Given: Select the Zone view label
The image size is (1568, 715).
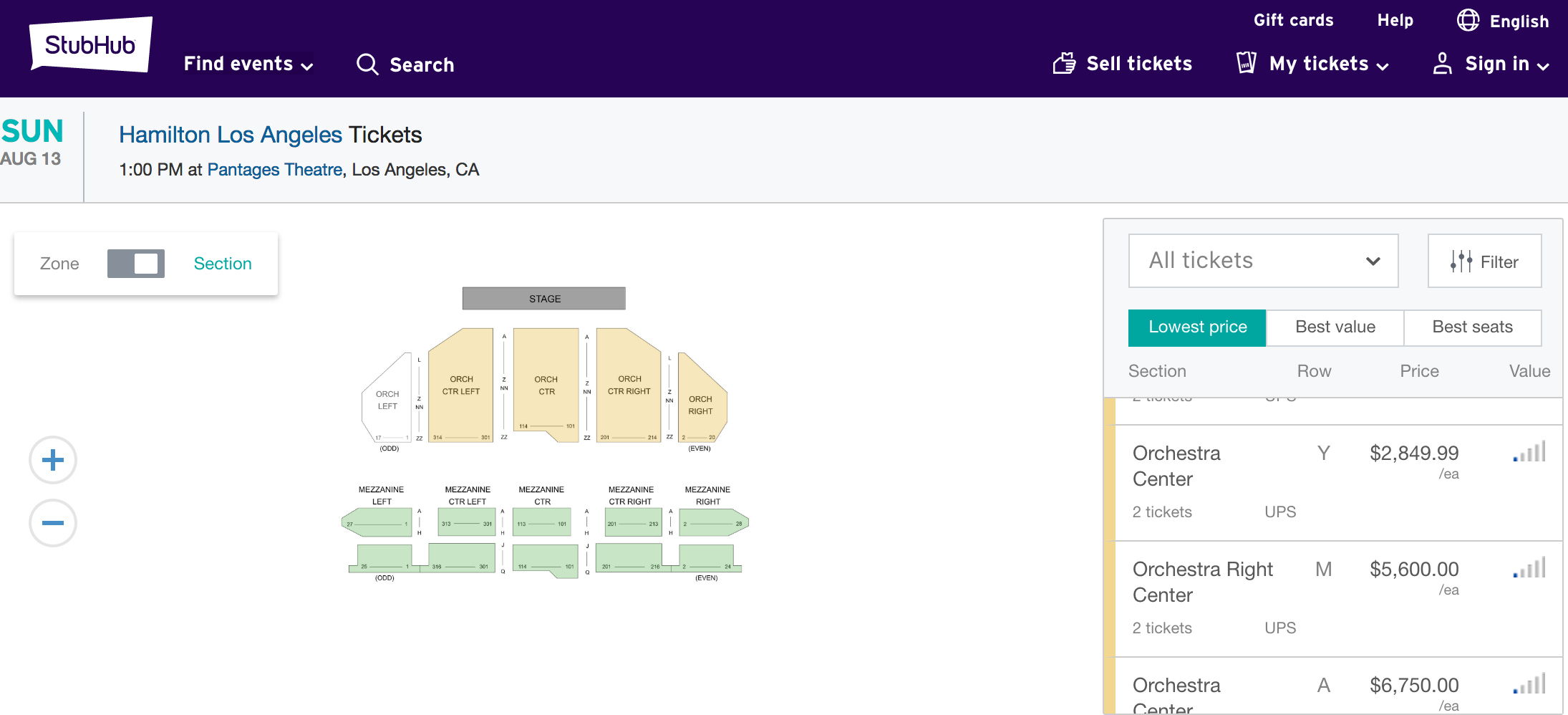Looking at the screenshot, I should point(59,264).
